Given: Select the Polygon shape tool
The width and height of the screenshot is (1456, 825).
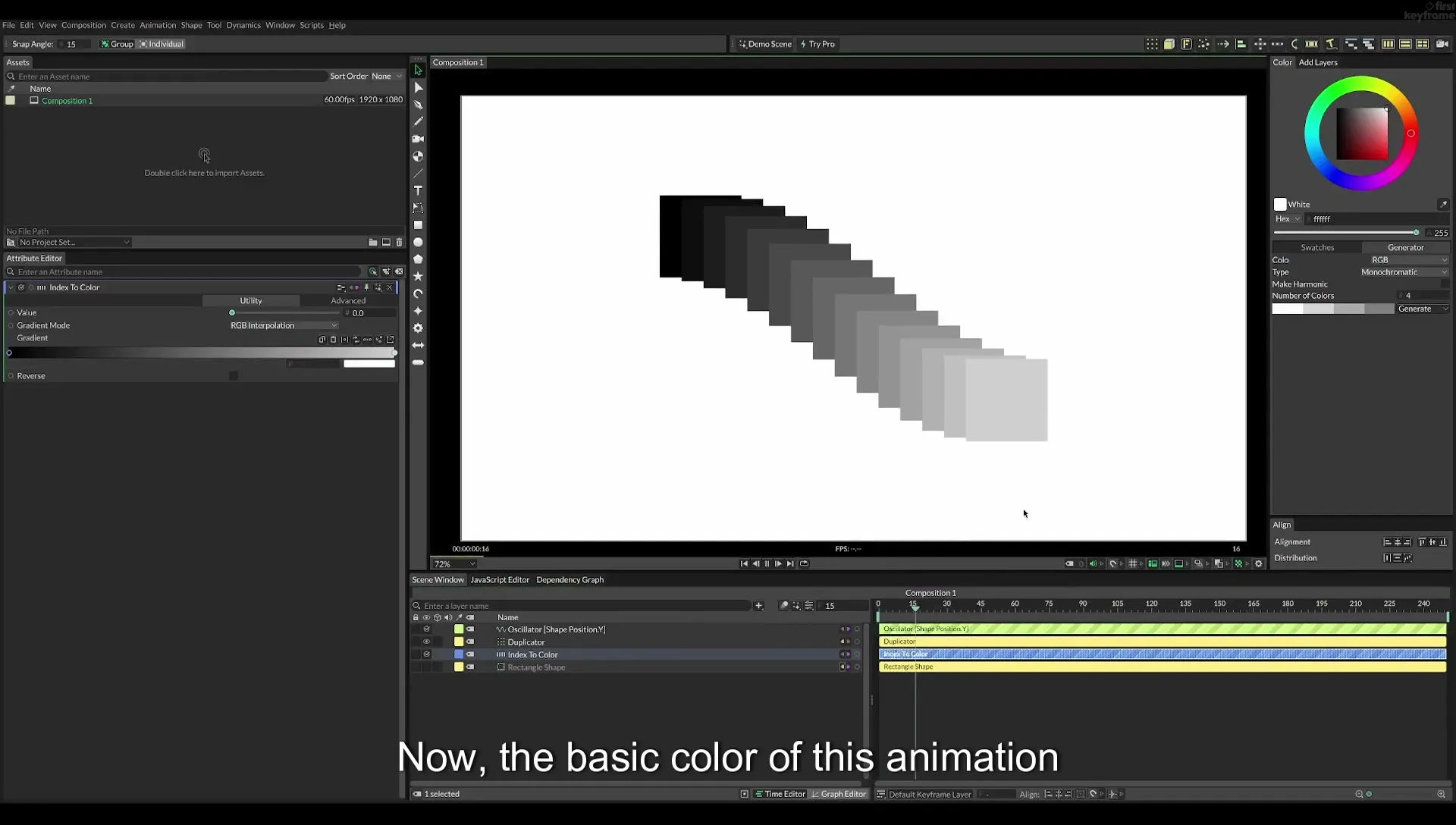Looking at the screenshot, I should pyautogui.click(x=418, y=259).
